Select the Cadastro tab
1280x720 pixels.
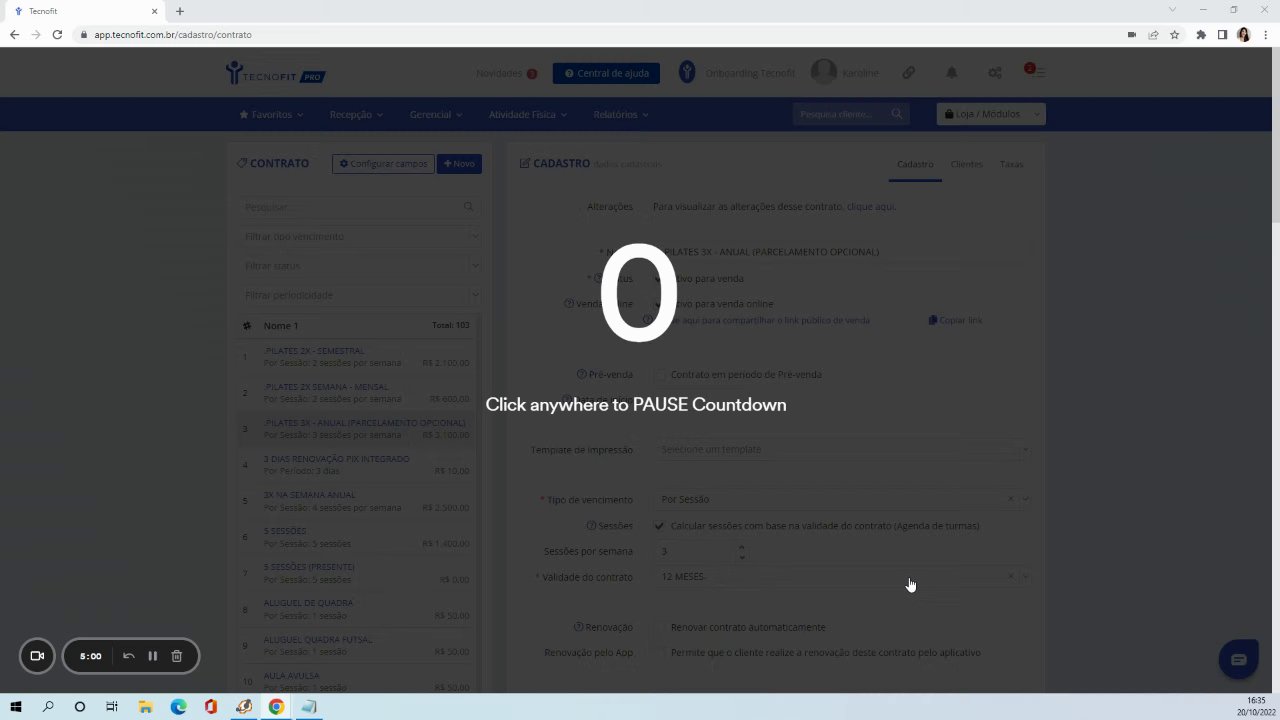915,164
